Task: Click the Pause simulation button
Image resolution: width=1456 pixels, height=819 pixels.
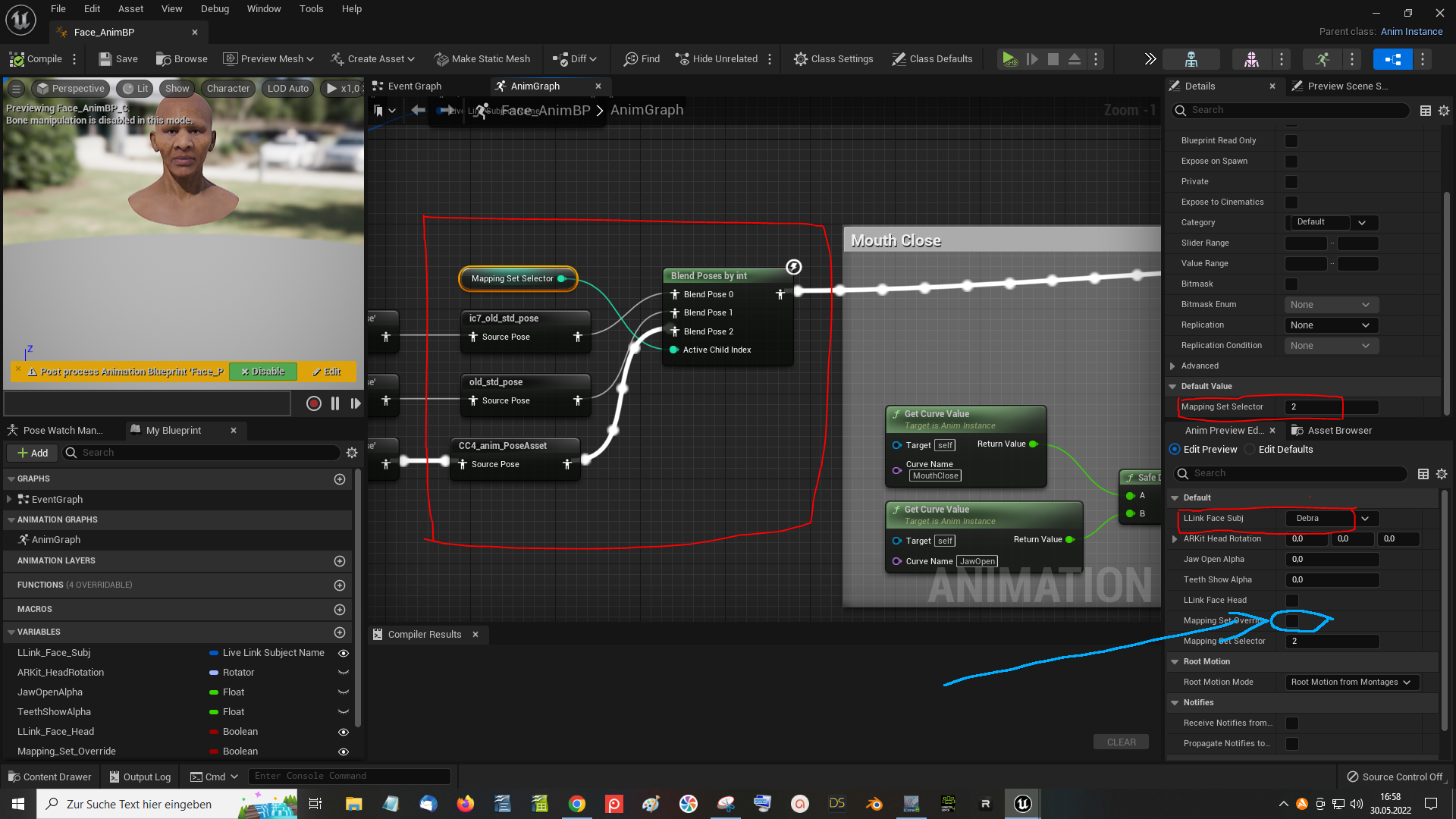Action: [x=334, y=403]
